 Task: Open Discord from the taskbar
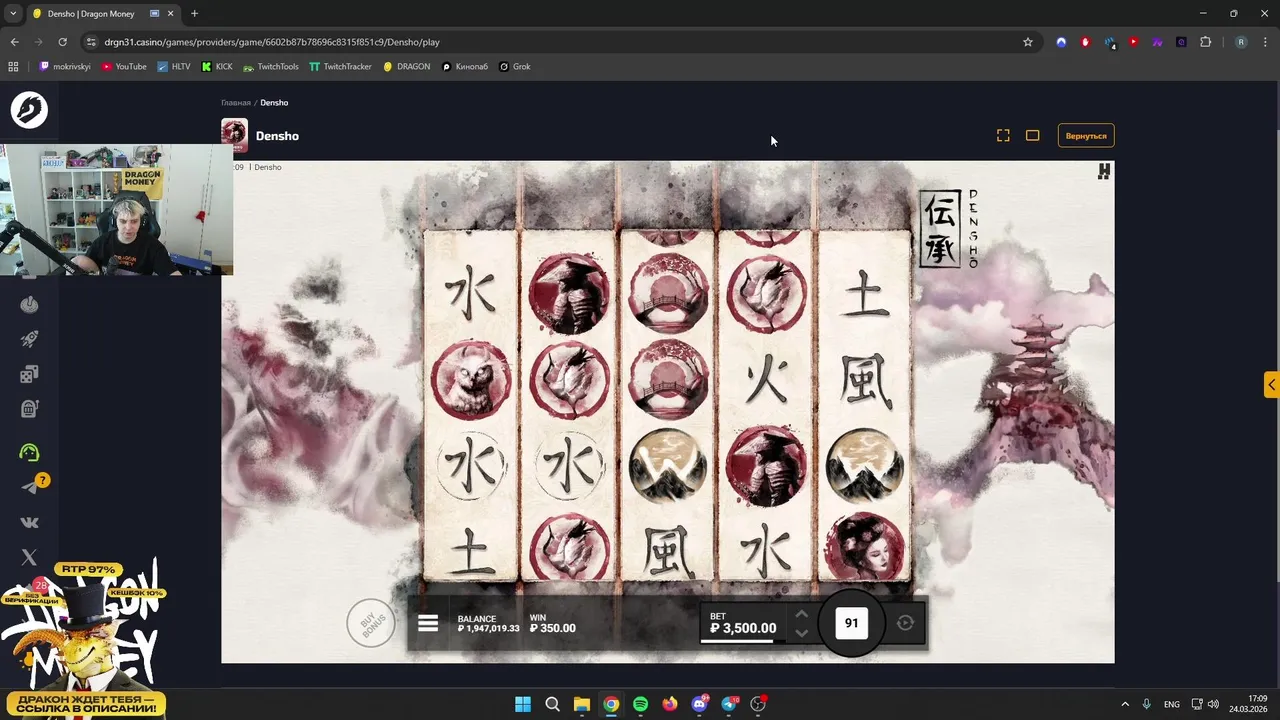point(699,704)
